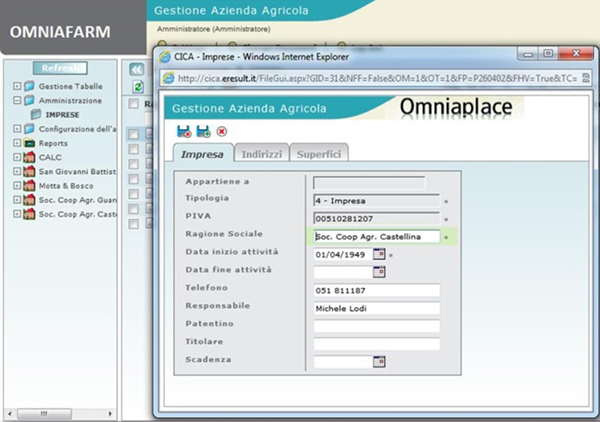
Task: Tick the first row checkbox in grid
Action: tap(134, 134)
